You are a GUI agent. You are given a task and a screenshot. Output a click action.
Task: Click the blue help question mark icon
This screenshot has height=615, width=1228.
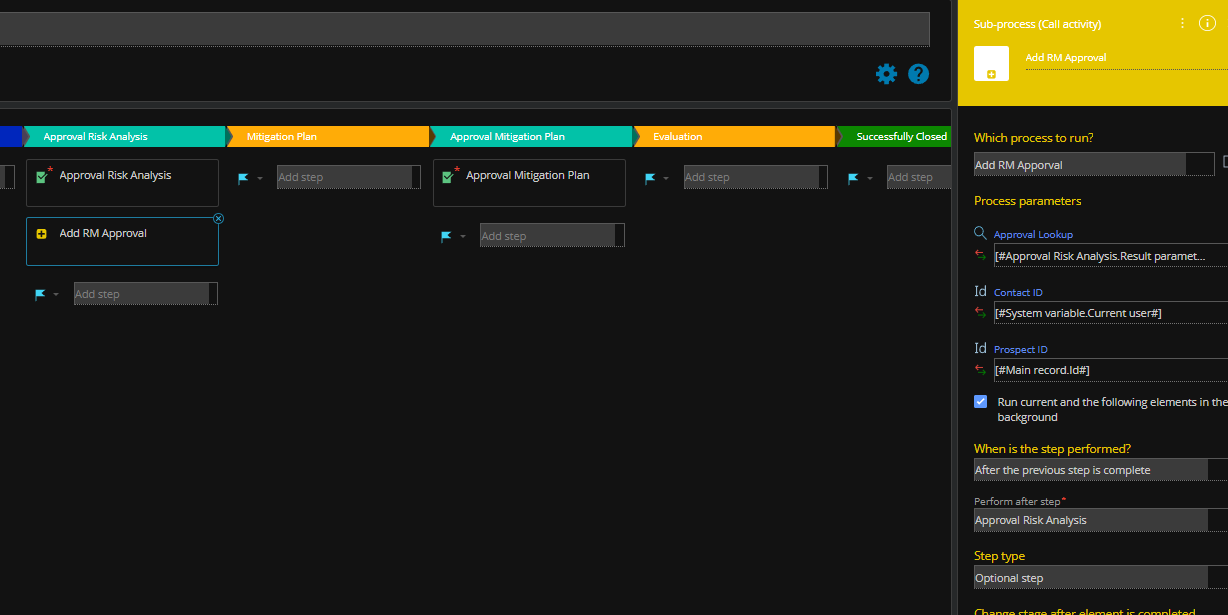(x=918, y=74)
